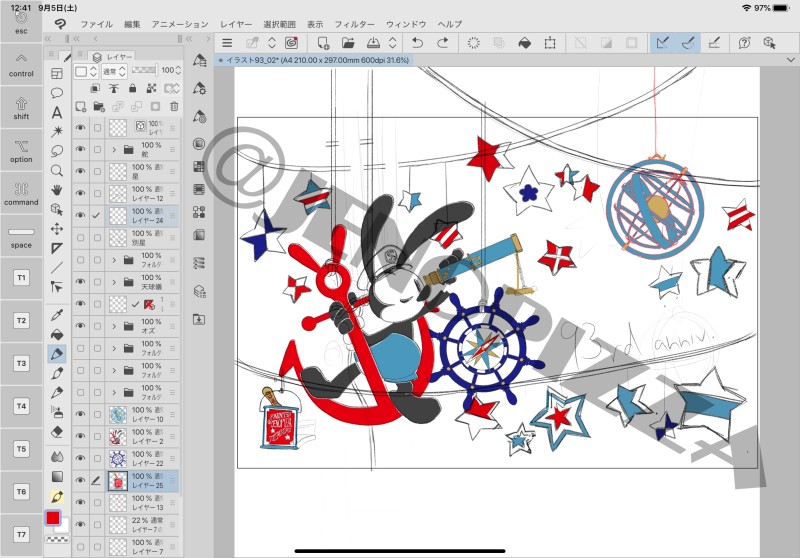Select the Hand move tool
Screen dimensions: 800x558
click(57, 190)
